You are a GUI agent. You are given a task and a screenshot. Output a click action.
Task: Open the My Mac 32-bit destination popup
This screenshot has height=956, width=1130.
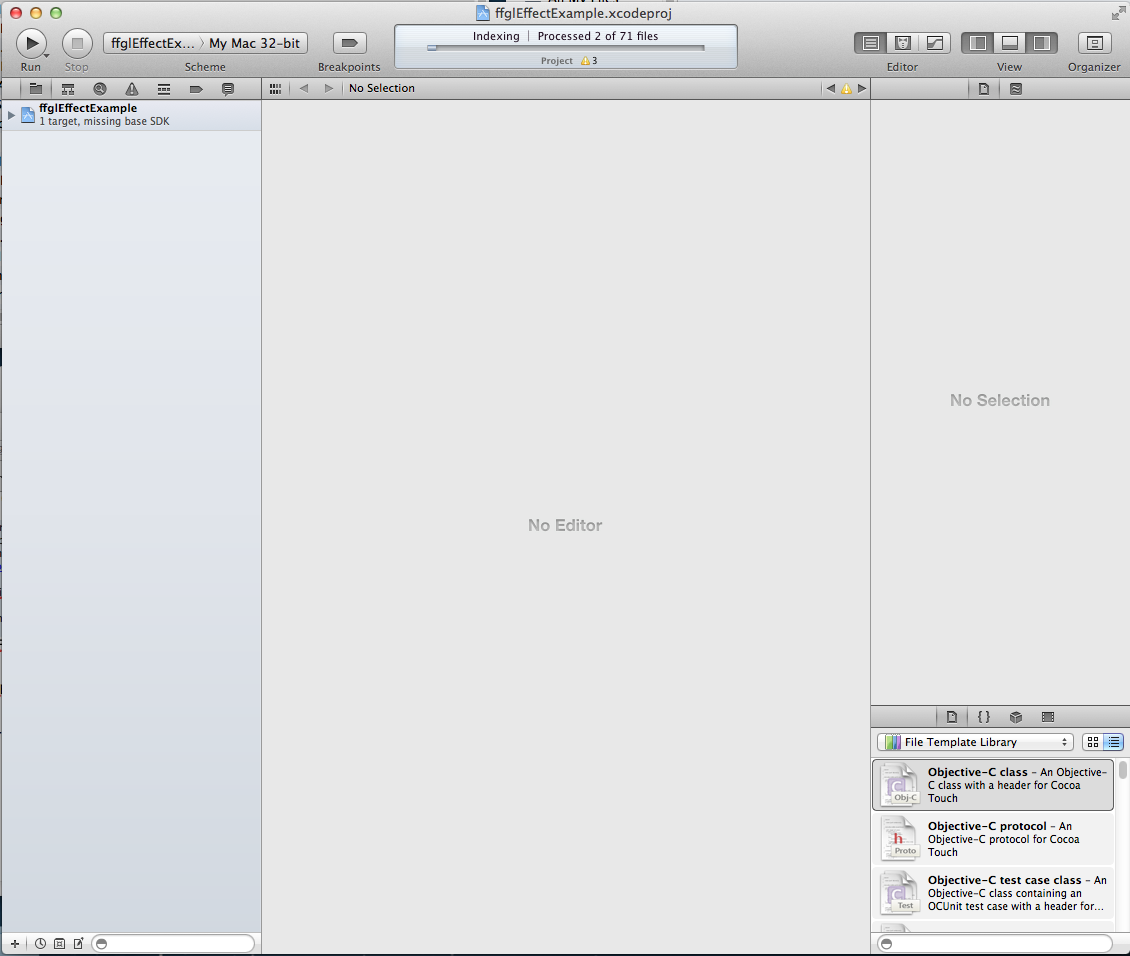(x=254, y=43)
